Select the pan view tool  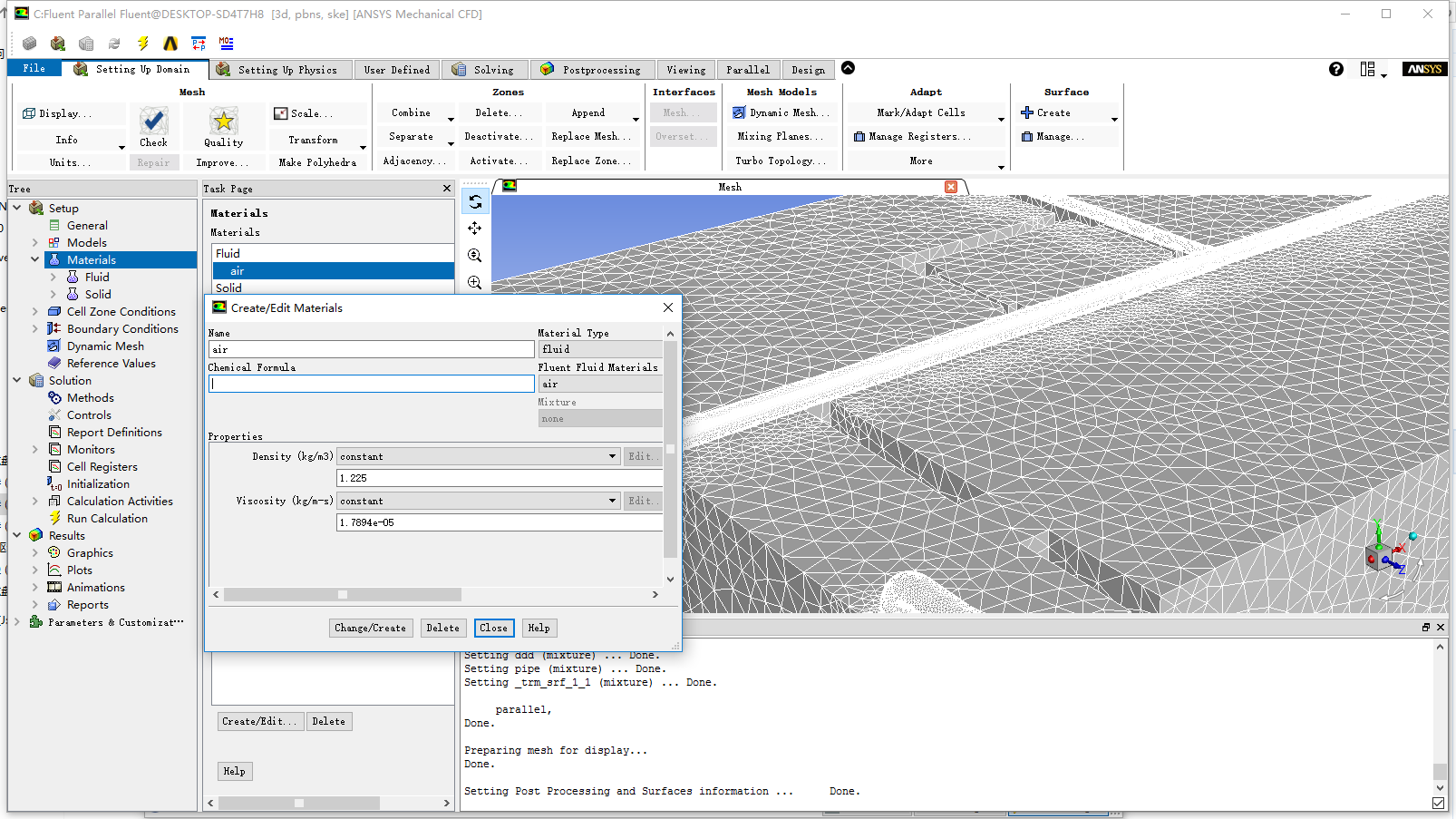(x=475, y=229)
